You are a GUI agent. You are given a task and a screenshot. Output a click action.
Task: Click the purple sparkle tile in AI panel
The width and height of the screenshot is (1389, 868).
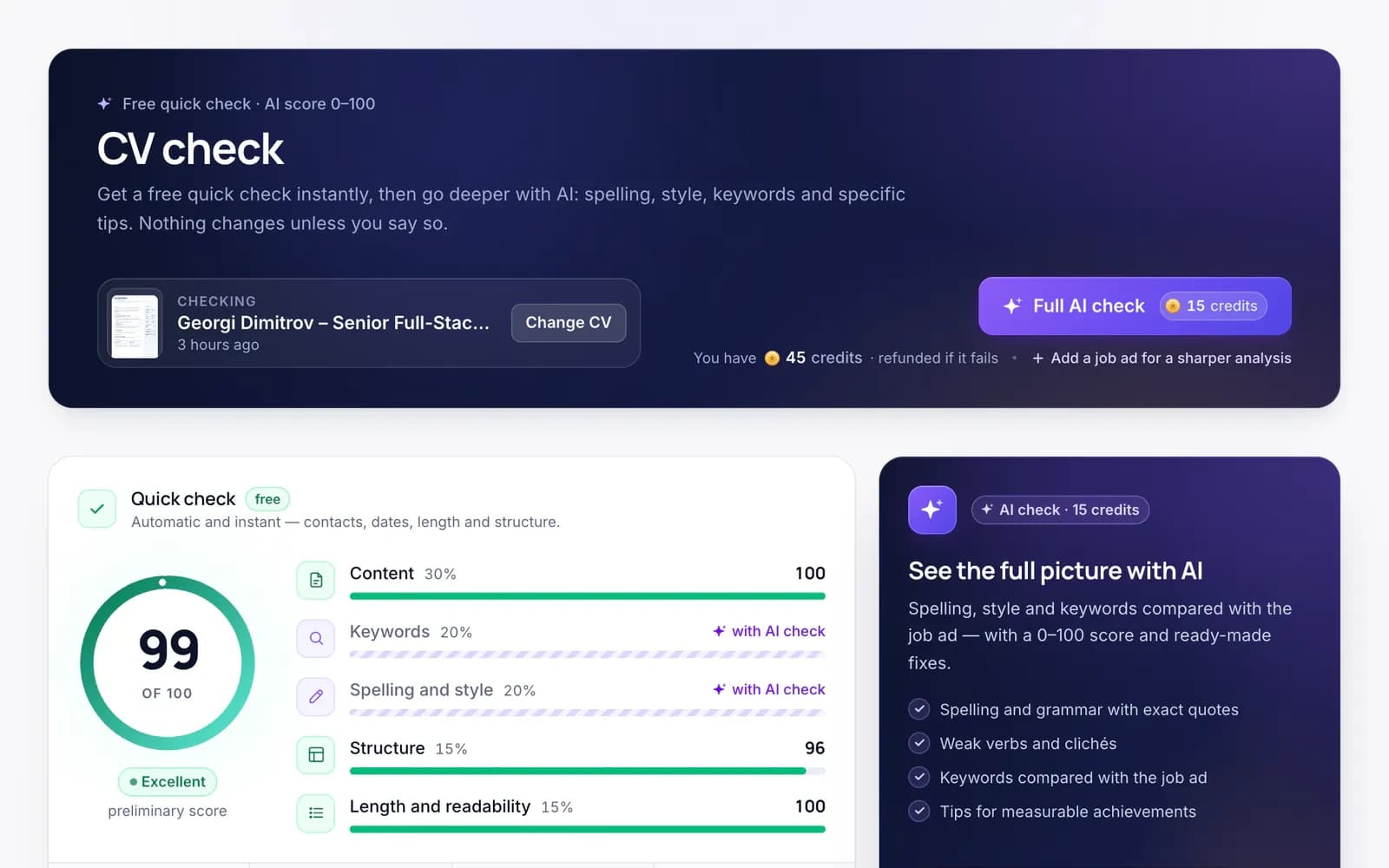tap(932, 510)
